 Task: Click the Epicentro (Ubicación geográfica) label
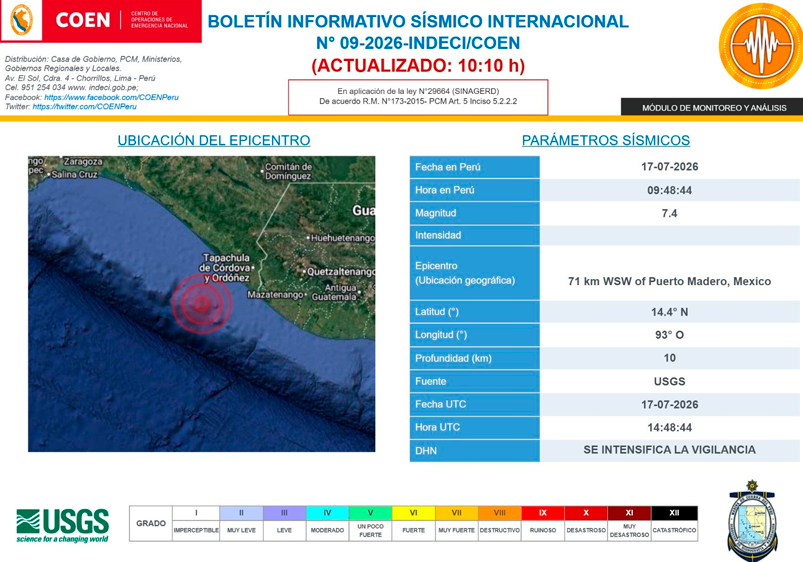pos(465,273)
